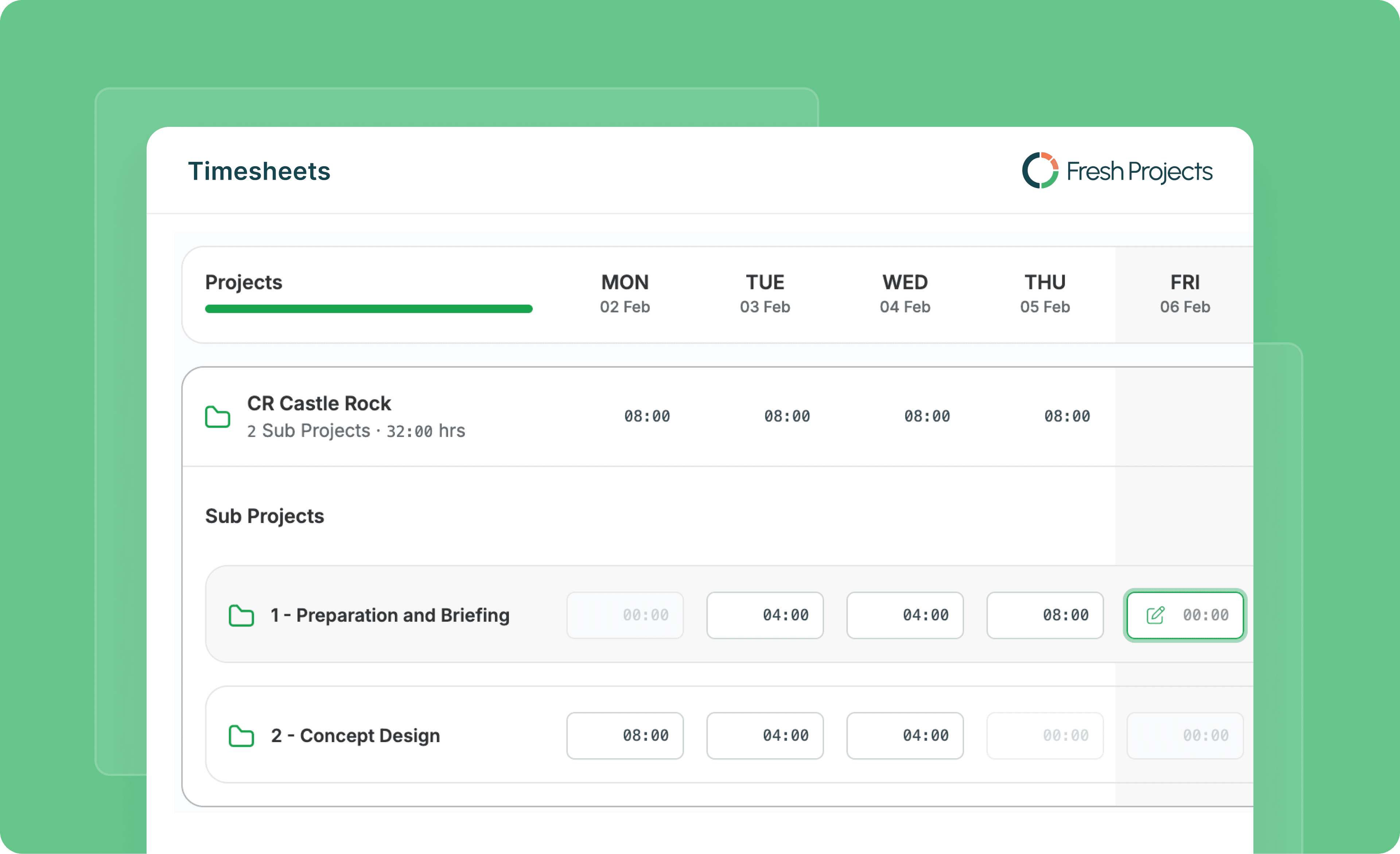Edit Thursday hours for Concept Design

pos(1045,736)
